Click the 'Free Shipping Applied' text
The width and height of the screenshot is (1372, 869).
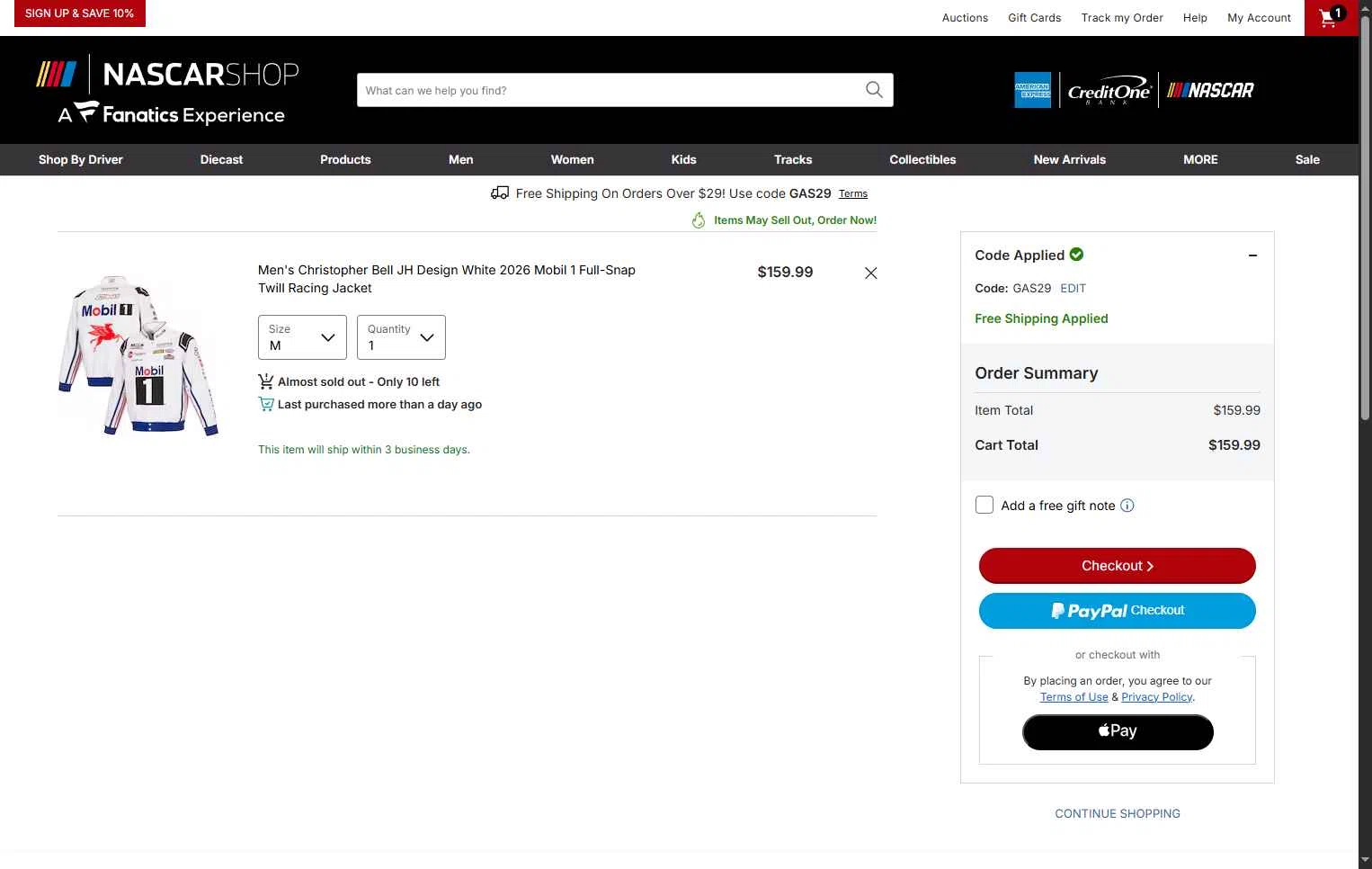tap(1041, 318)
